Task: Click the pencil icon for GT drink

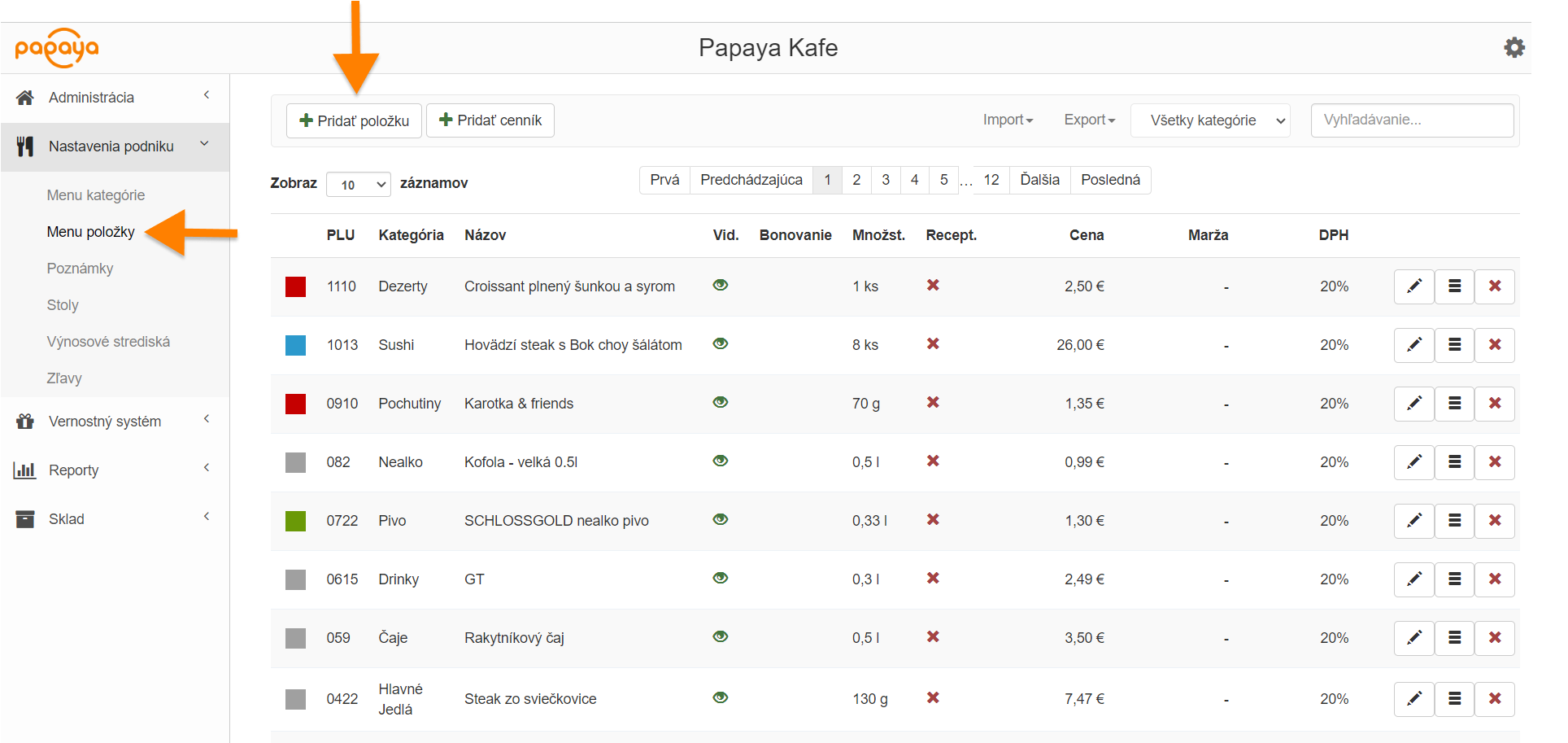Action: (1413, 579)
